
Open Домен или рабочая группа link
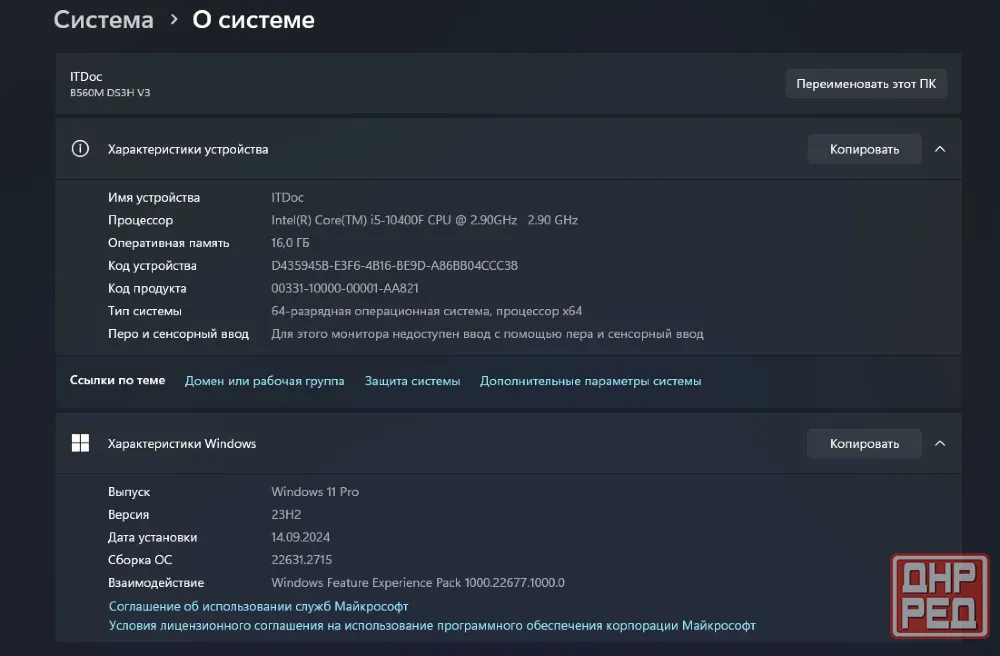click(x=265, y=381)
